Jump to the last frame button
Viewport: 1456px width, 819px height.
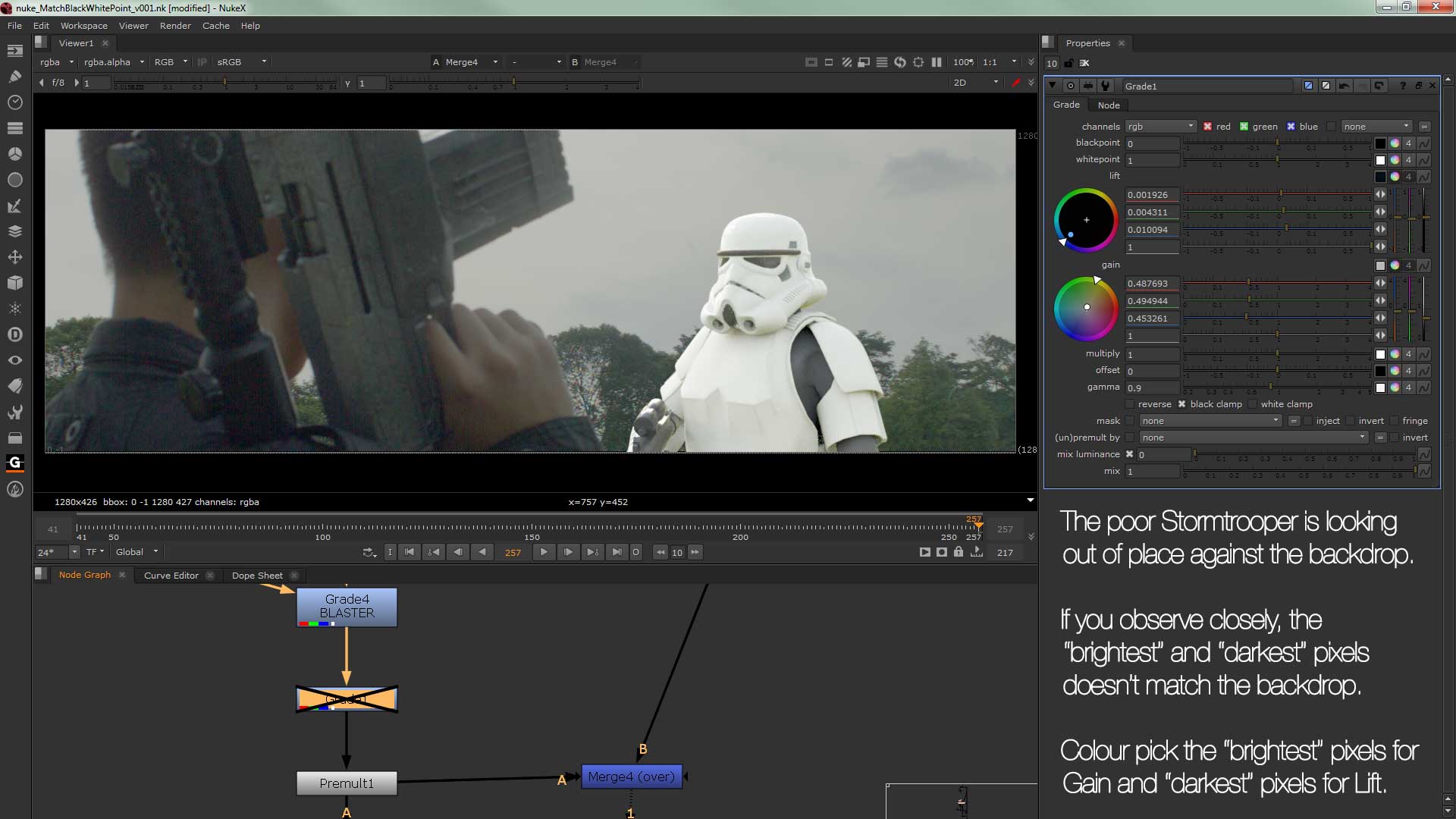coord(617,552)
